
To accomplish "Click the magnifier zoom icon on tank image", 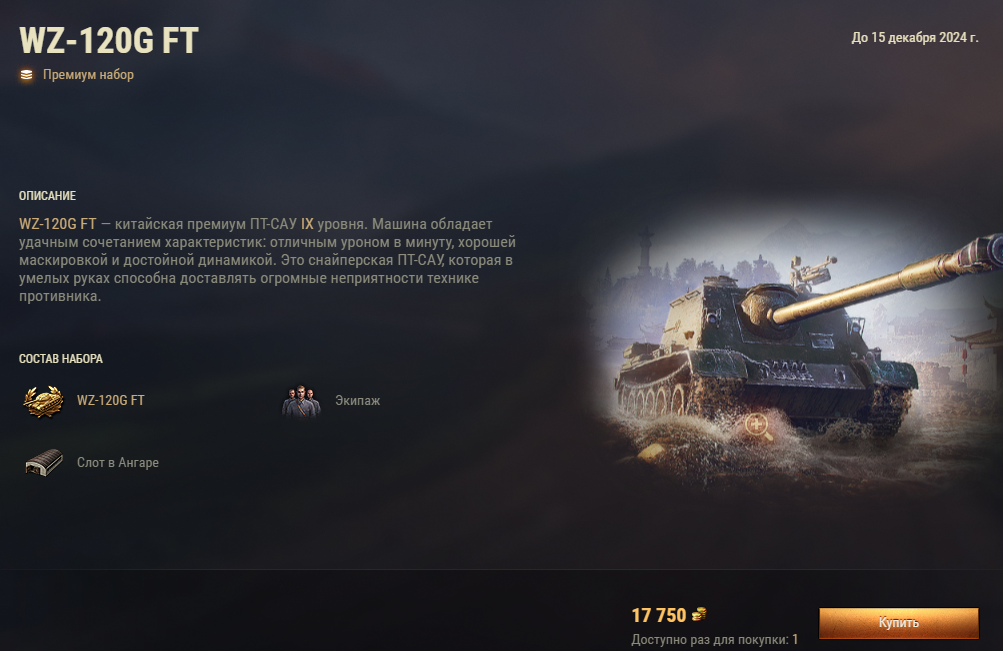I will coord(759,427).
